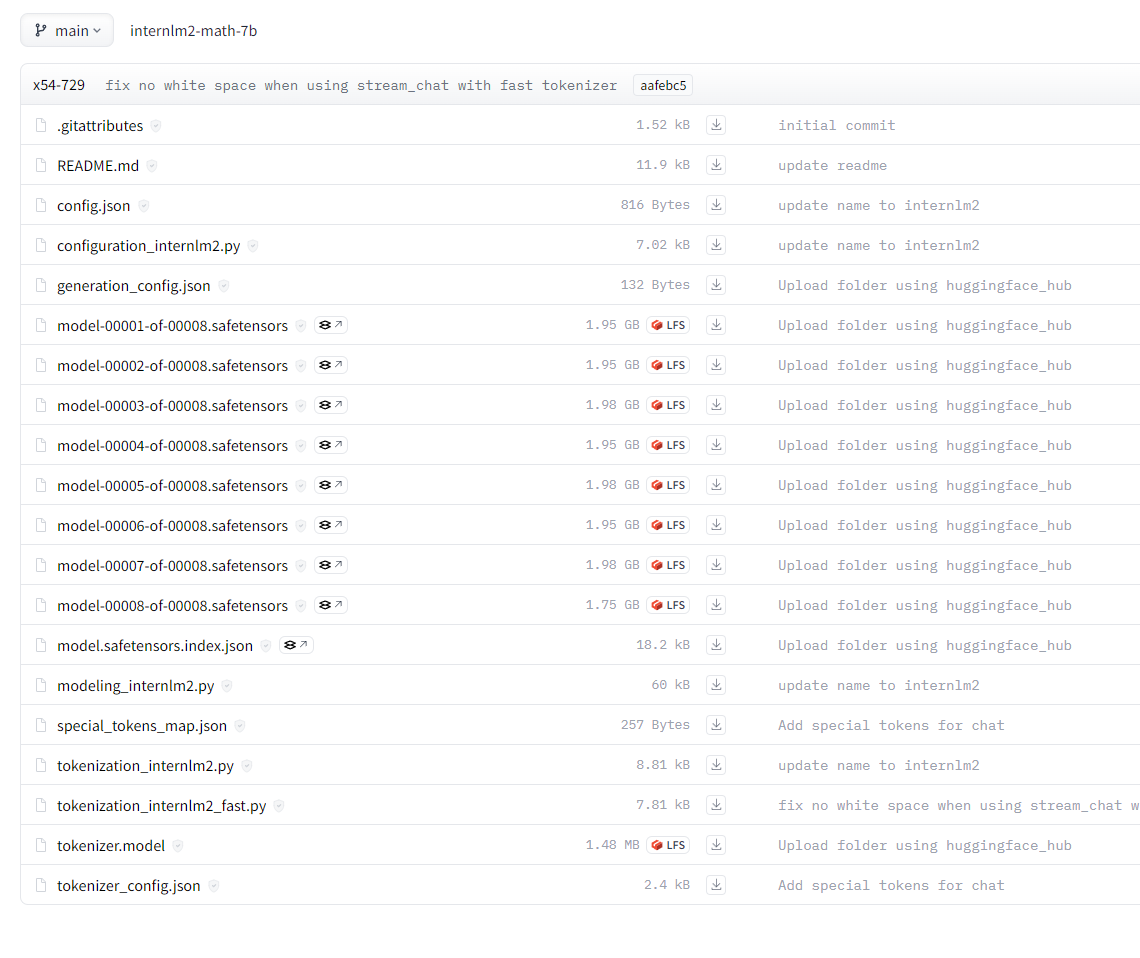Click the safety scan icon next to .gitattributes
Image resolution: width=1140 pixels, height=958 pixels.
156,126
